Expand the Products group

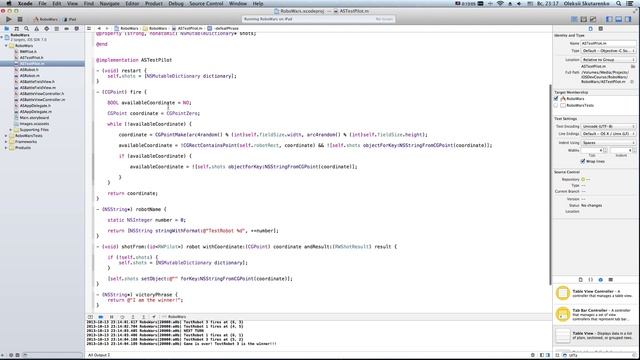tap(6, 148)
